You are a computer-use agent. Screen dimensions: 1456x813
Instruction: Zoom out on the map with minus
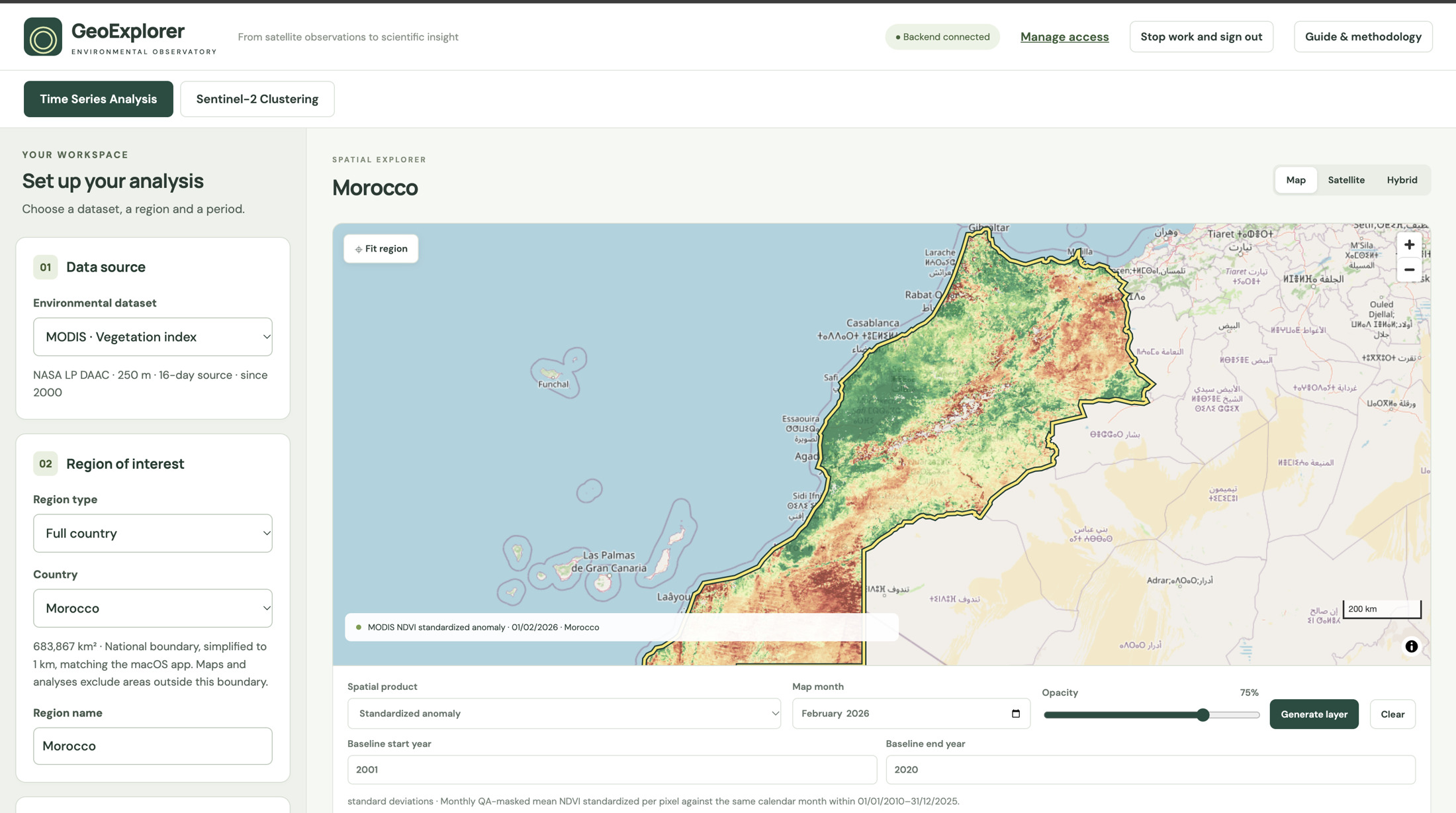[1409, 269]
